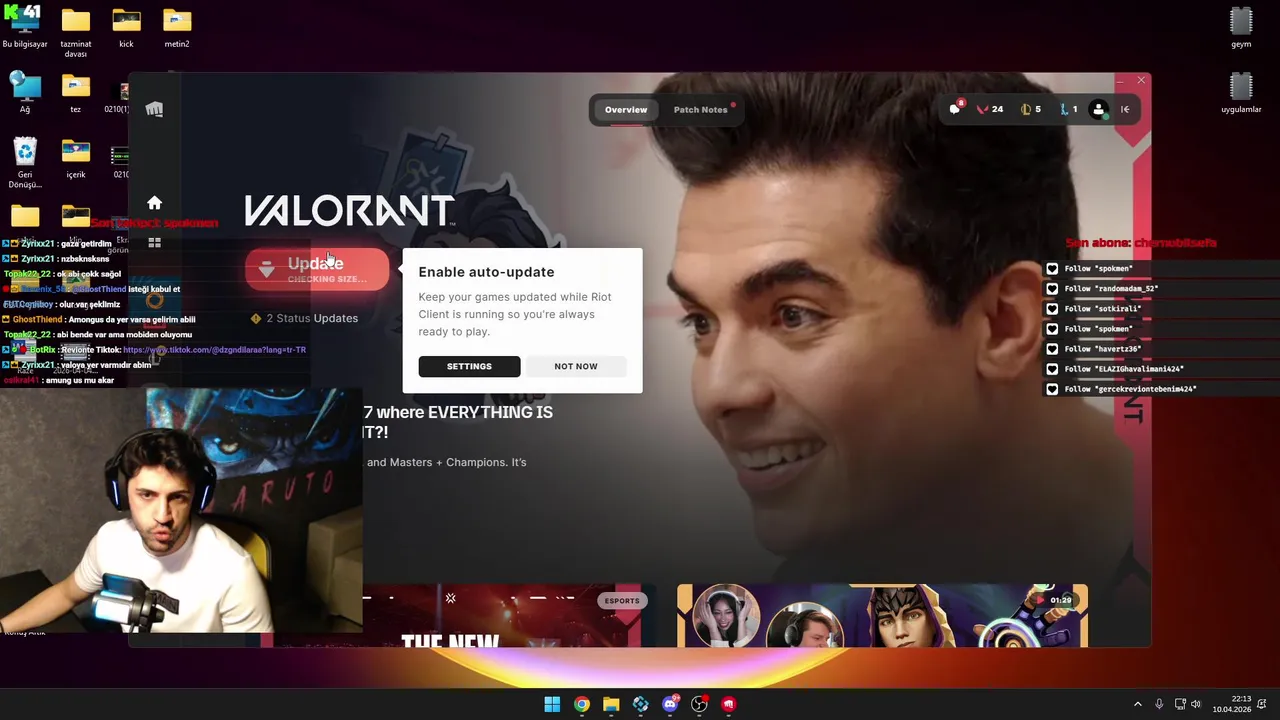1280x720 pixels.
Task: Dismiss auto-update with NOT NOW
Action: [x=576, y=366]
